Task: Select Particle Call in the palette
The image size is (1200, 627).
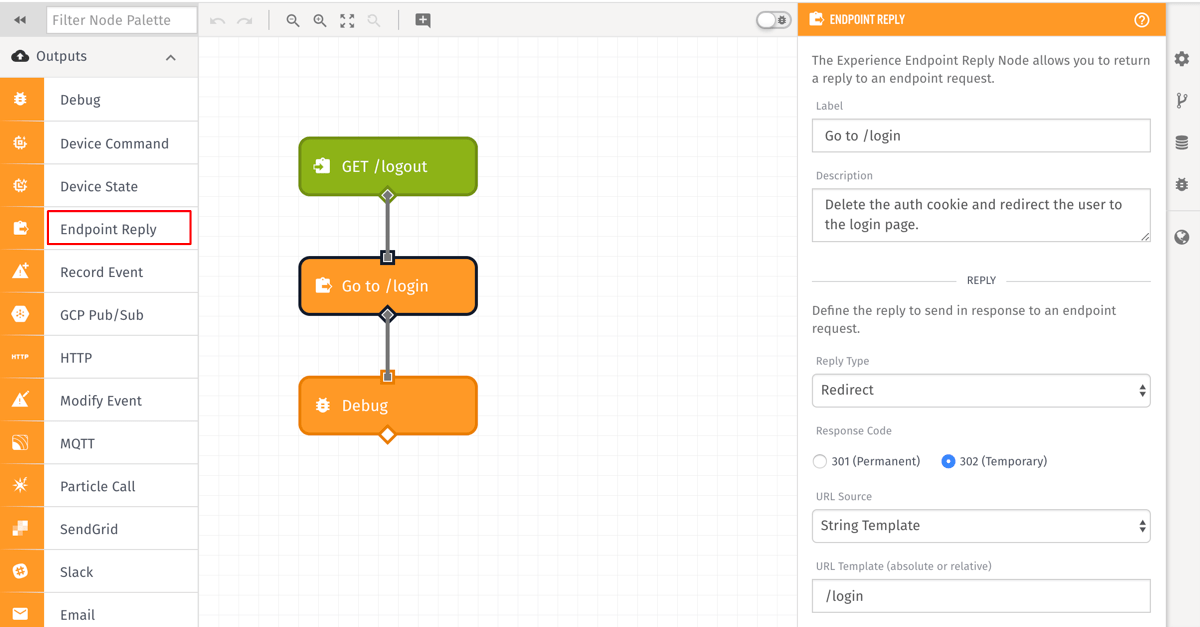Action: (x=97, y=486)
